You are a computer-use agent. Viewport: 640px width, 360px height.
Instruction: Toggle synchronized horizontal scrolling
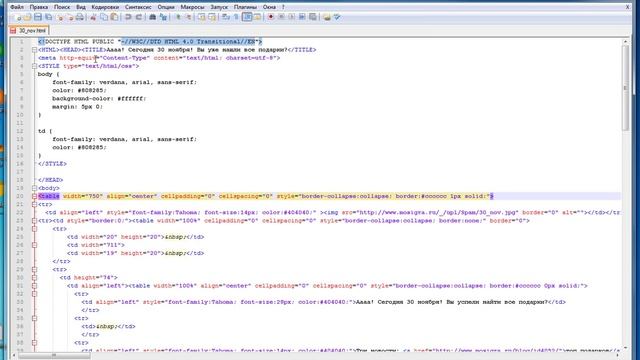click(x=212, y=17)
